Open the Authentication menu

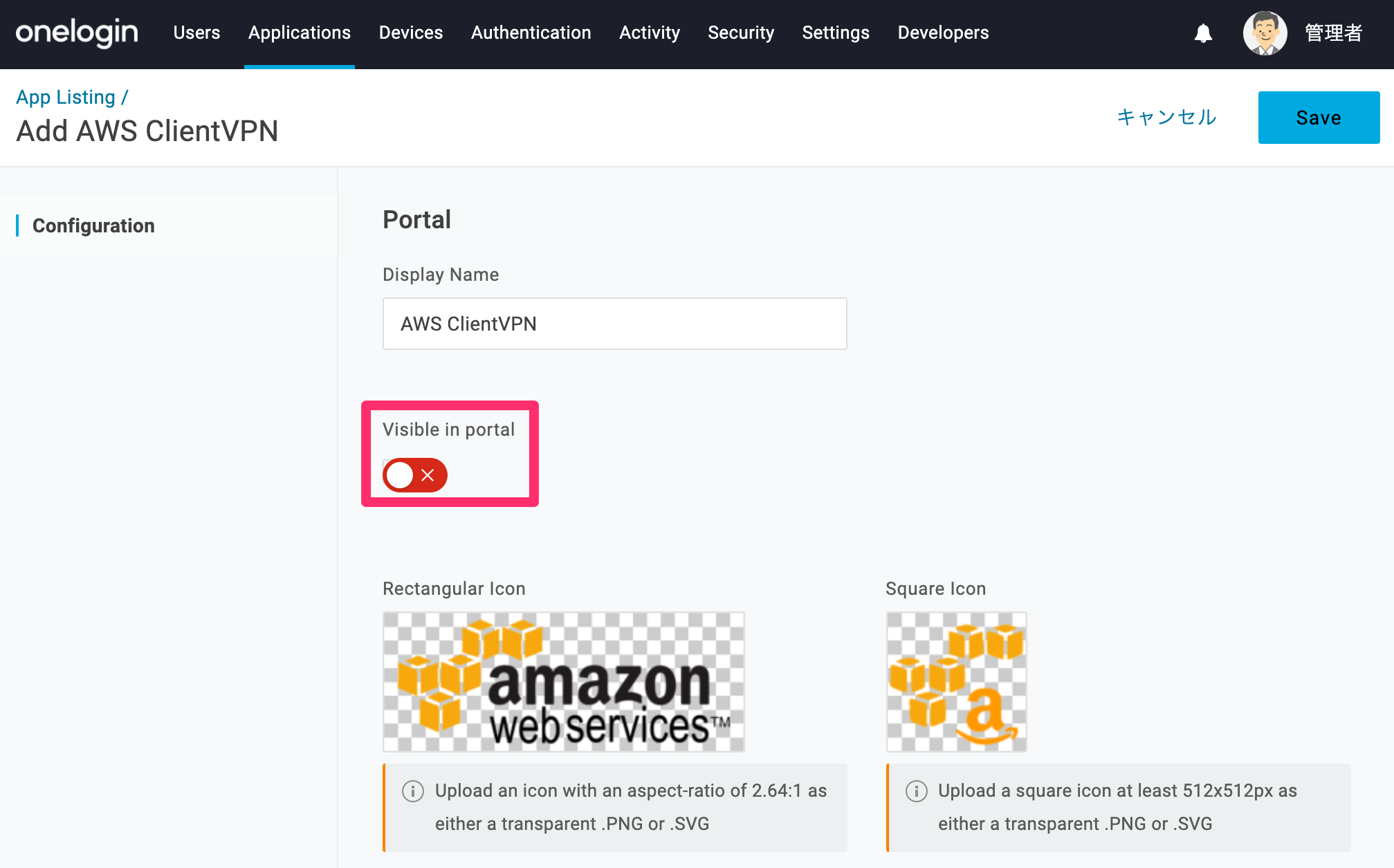coord(531,33)
